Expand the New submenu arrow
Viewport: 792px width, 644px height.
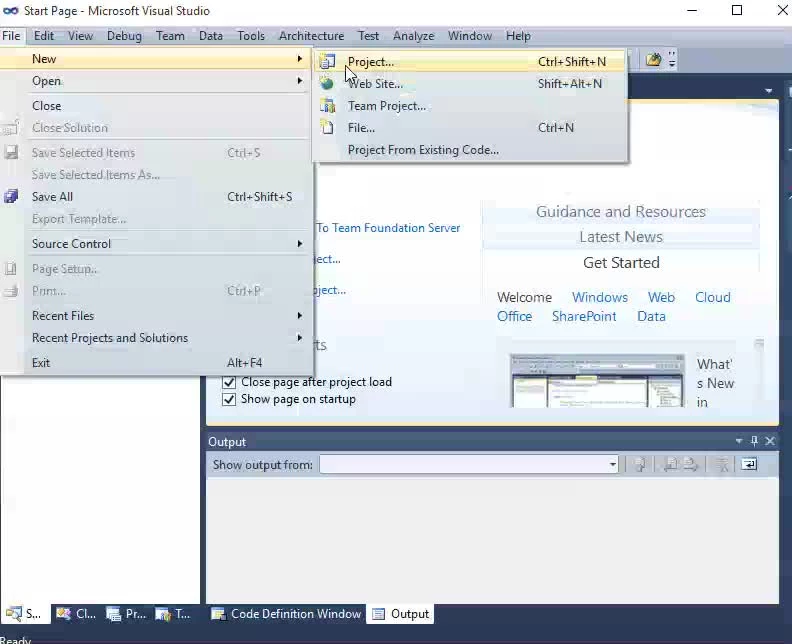300,59
